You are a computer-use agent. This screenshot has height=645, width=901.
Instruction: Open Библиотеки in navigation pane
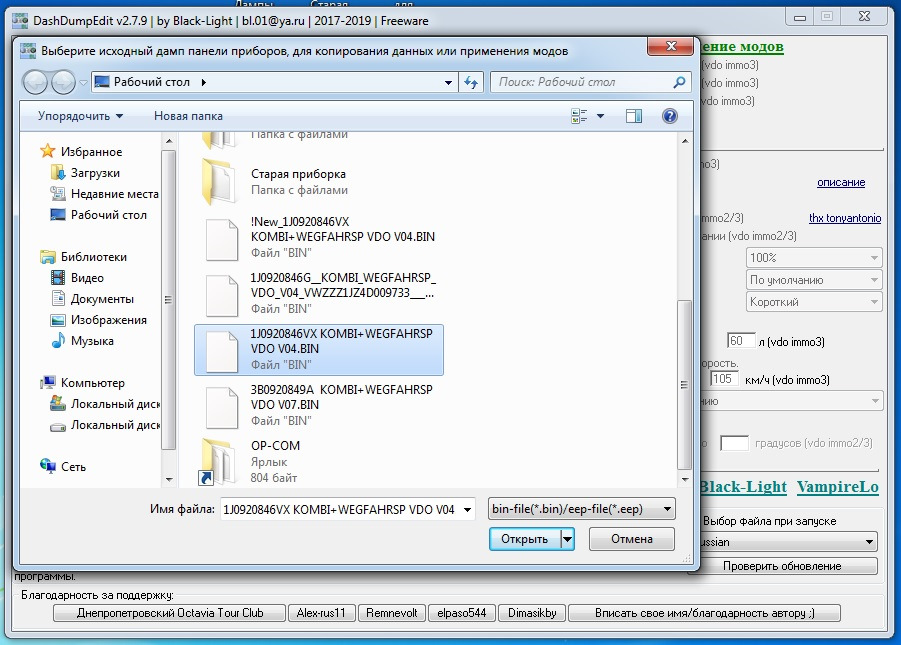coord(94,256)
